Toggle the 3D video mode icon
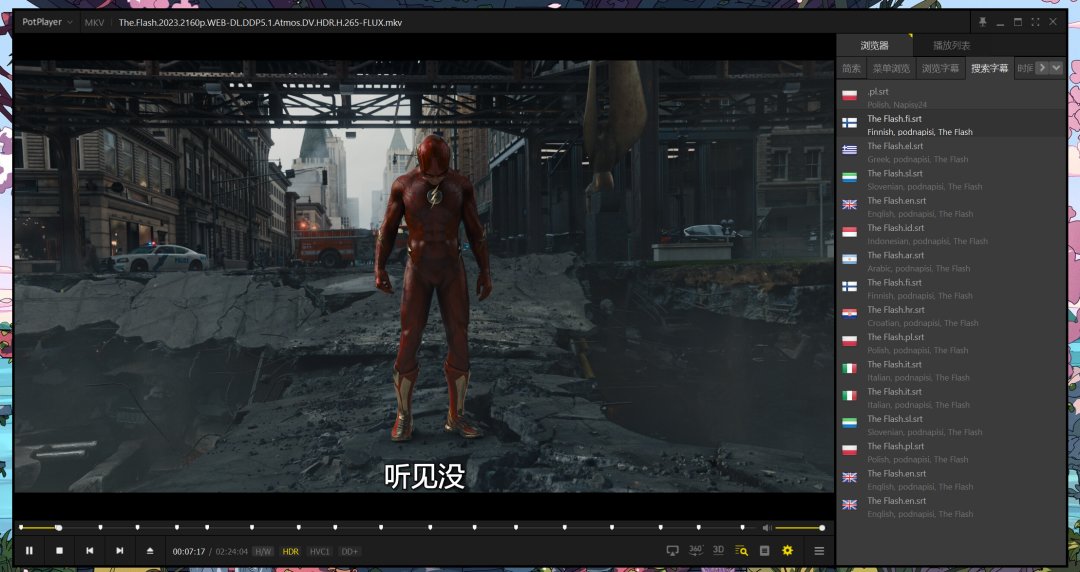The width and height of the screenshot is (1080, 572). [x=718, y=550]
